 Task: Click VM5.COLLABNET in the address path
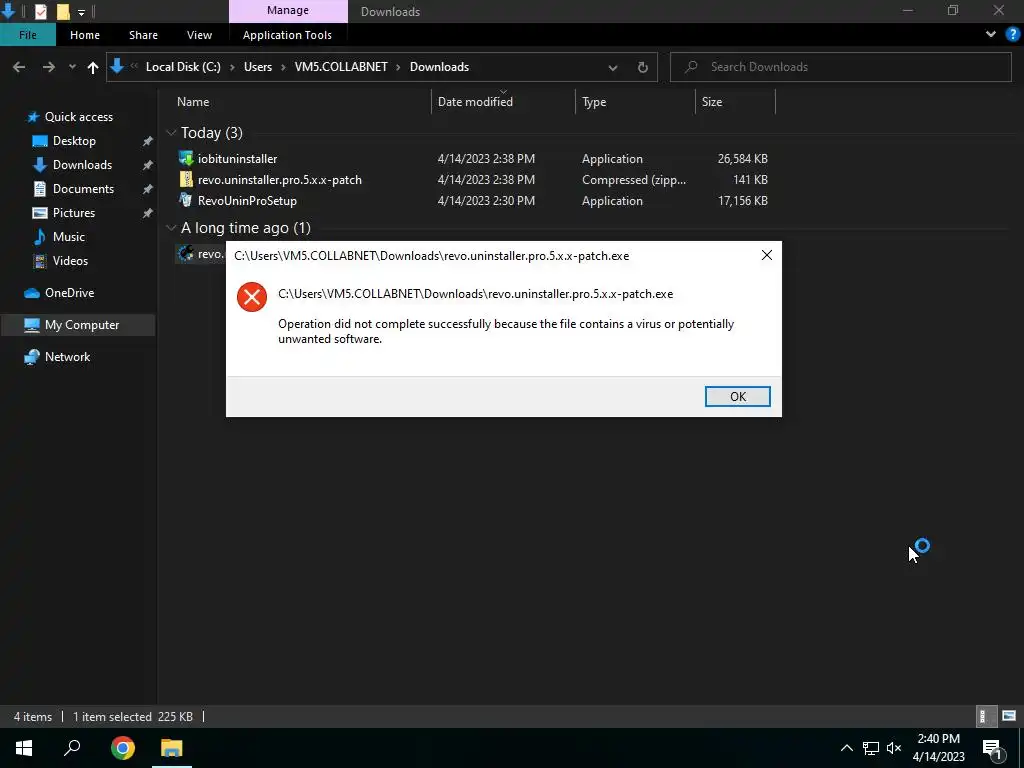pos(341,67)
